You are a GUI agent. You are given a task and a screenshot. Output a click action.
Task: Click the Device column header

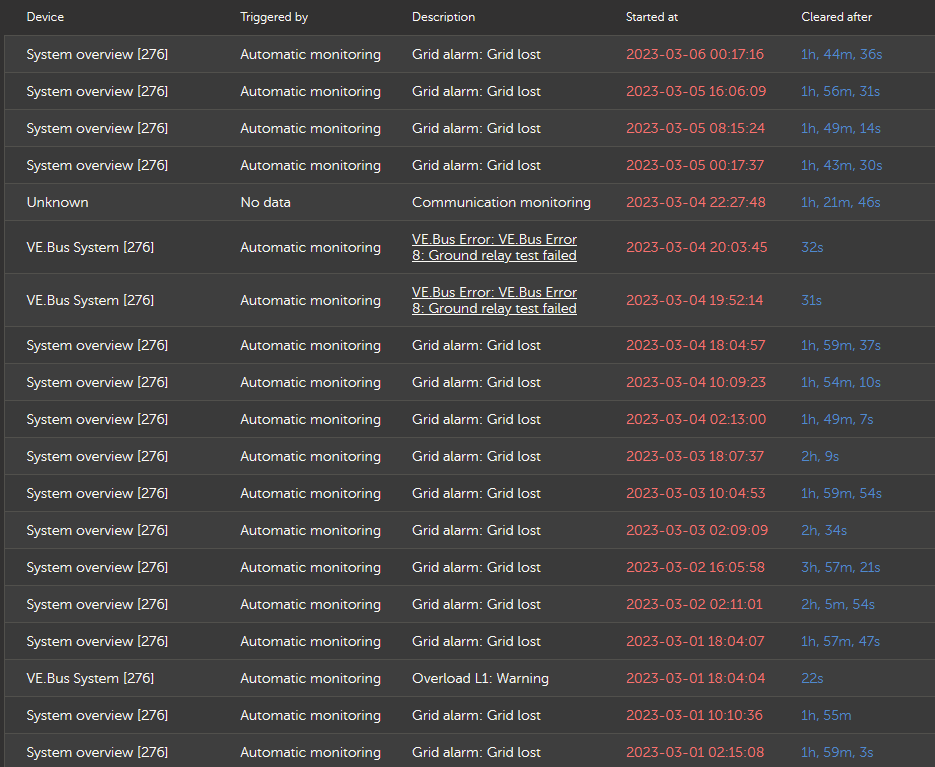(45, 17)
